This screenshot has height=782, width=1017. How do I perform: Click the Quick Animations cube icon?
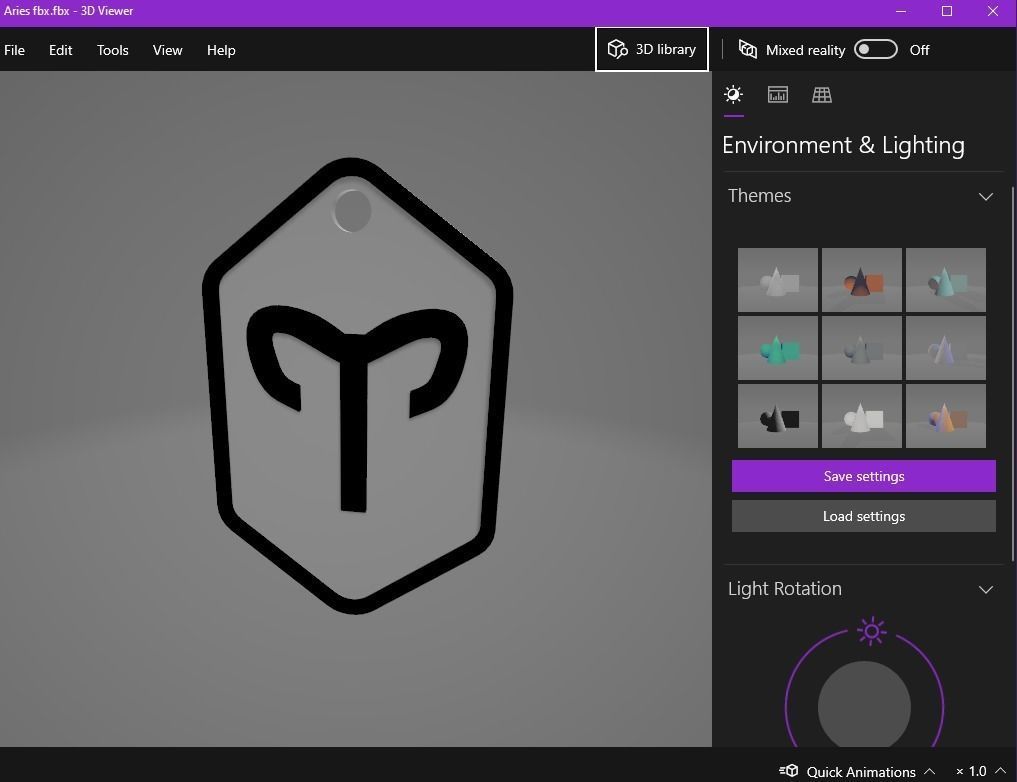[789, 771]
